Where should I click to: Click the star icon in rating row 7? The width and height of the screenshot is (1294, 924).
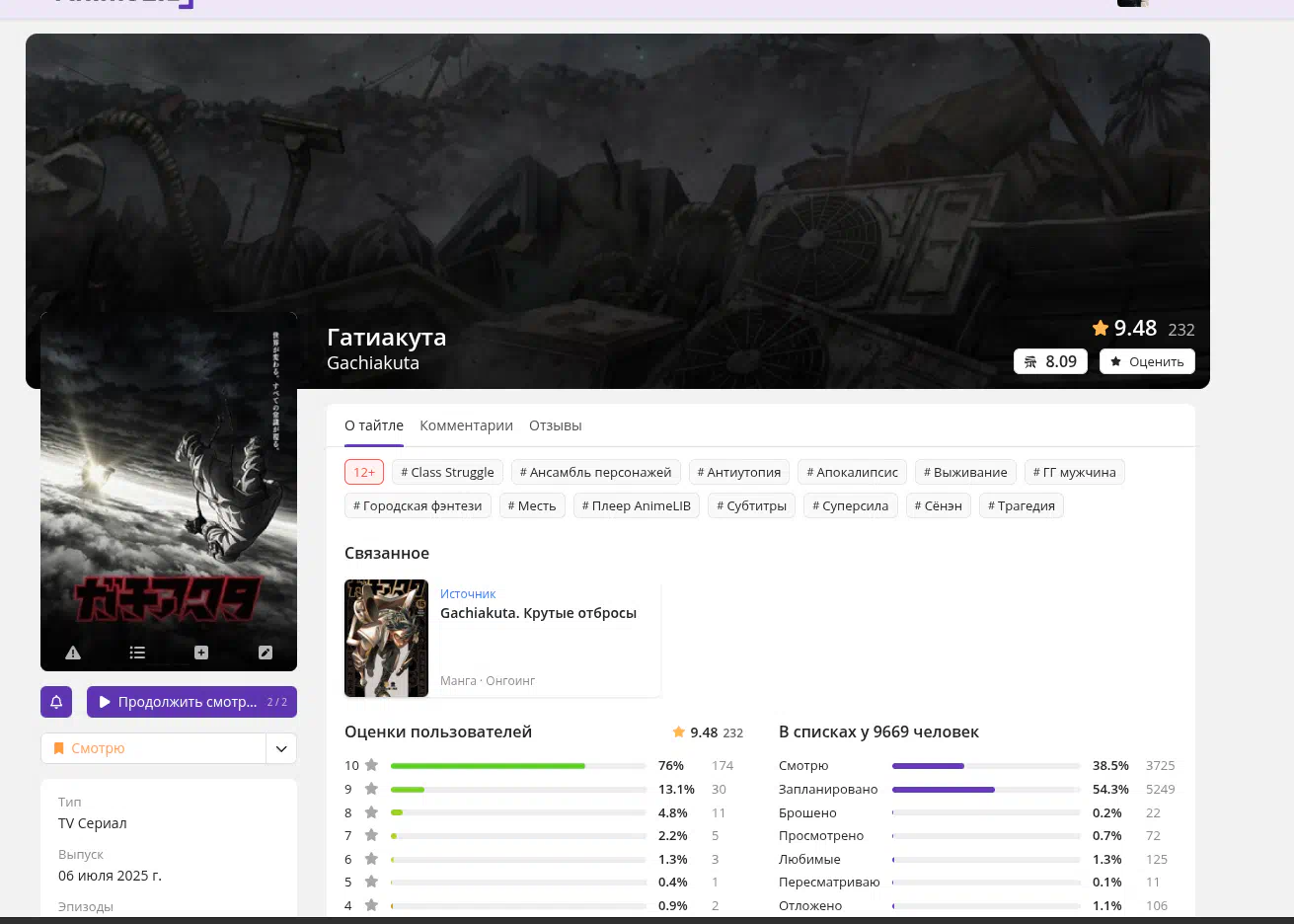[371, 835]
